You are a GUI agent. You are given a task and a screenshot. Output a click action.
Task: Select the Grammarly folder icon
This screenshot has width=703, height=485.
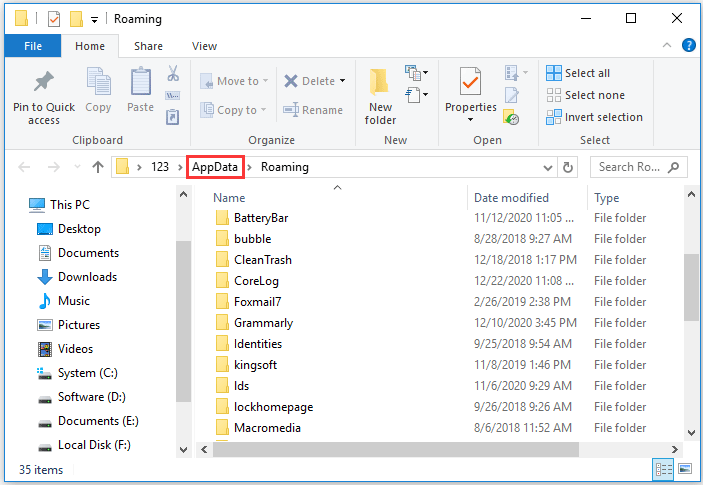click(222, 323)
